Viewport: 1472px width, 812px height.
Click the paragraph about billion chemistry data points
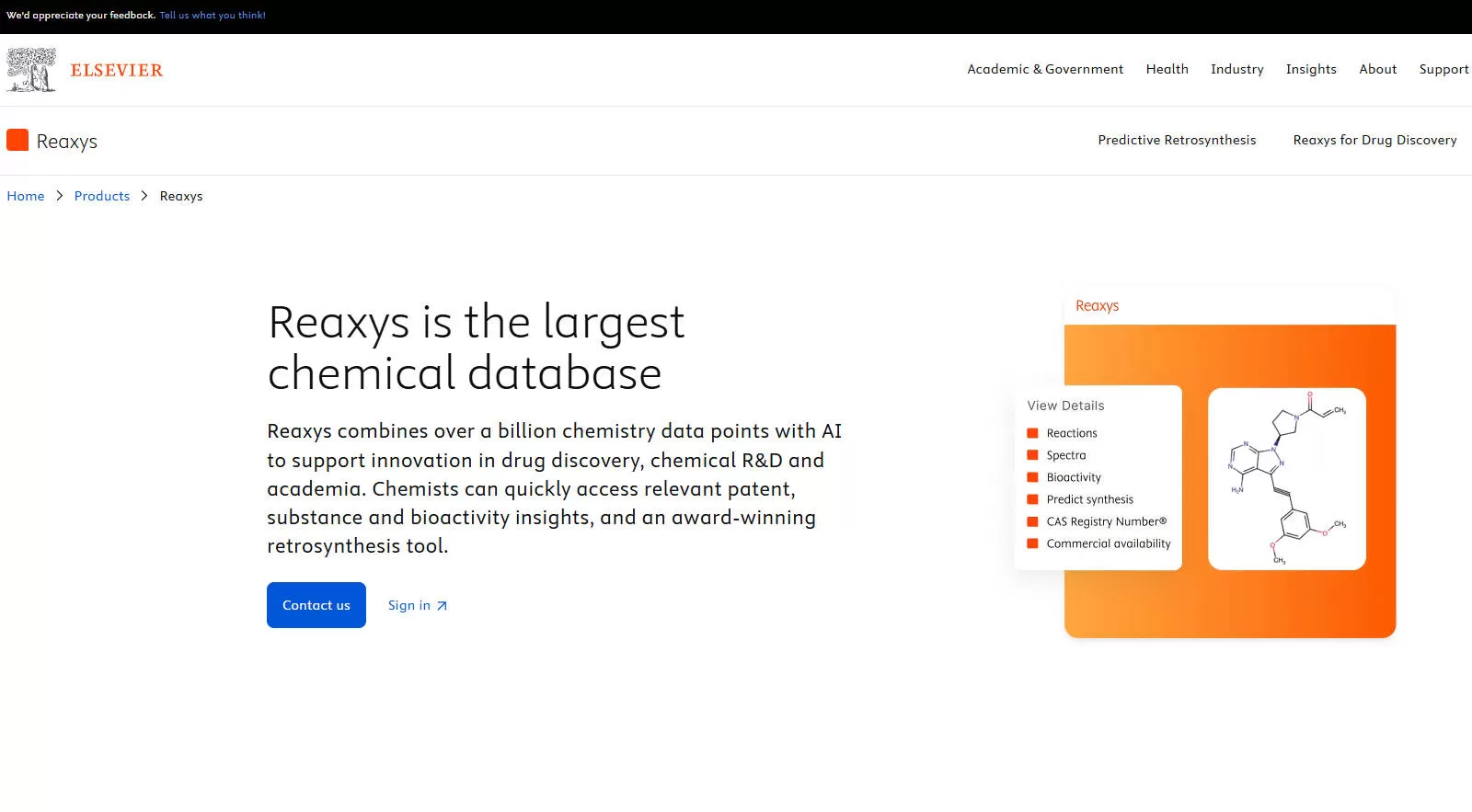[555, 488]
